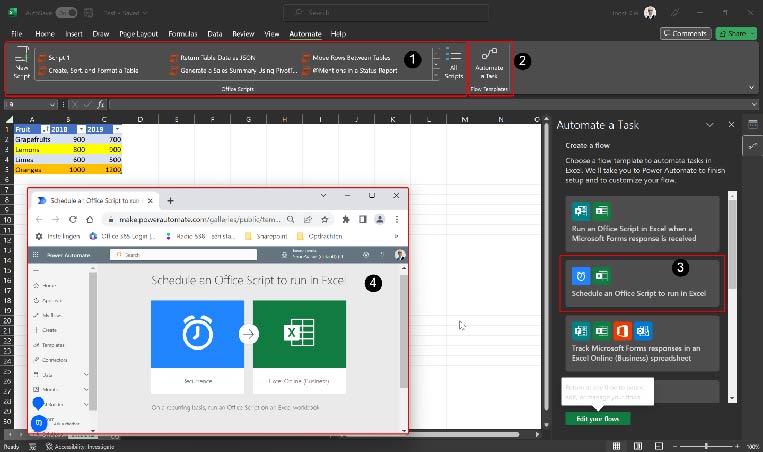Open the Draw tab
This screenshot has height=452, width=763.
(x=101, y=34)
